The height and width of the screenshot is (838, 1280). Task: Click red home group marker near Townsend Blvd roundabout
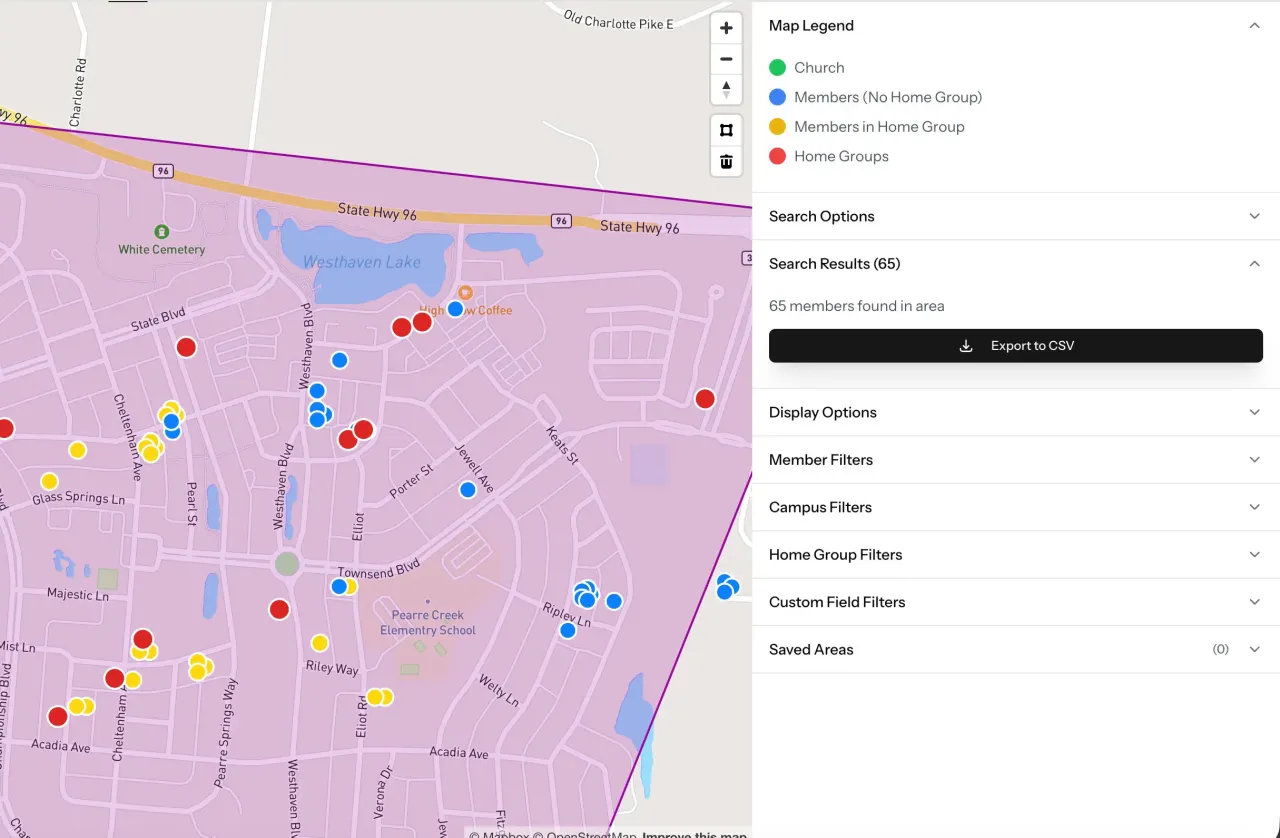tap(280, 609)
